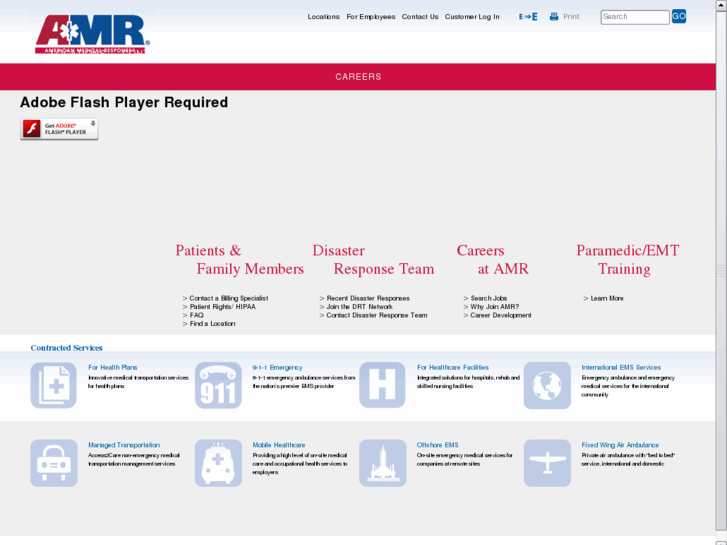Image resolution: width=727 pixels, height=545 pixels.
Task: Click the For Health Plans title link
Action: [113, 367]
